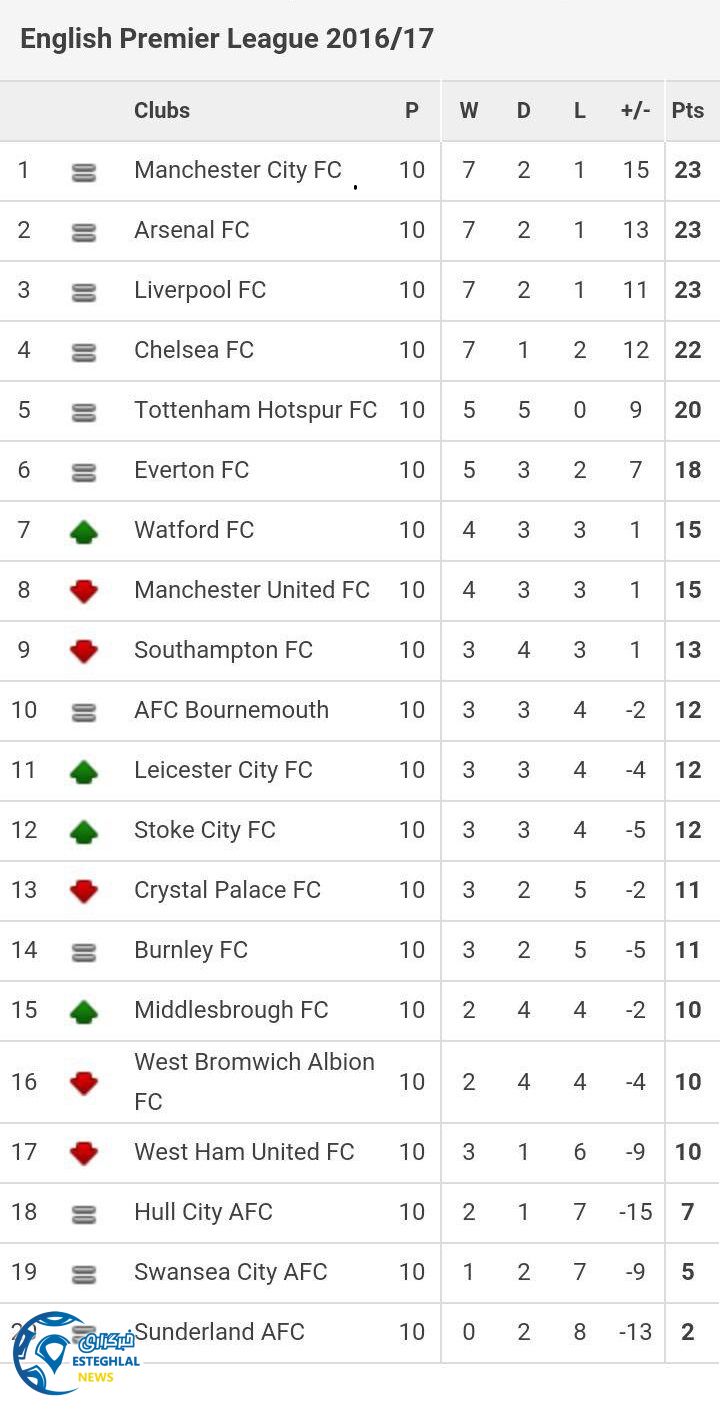Click the green up arrow beside Stoke City FC
The image size is (720, 1417).
[84, 831]
